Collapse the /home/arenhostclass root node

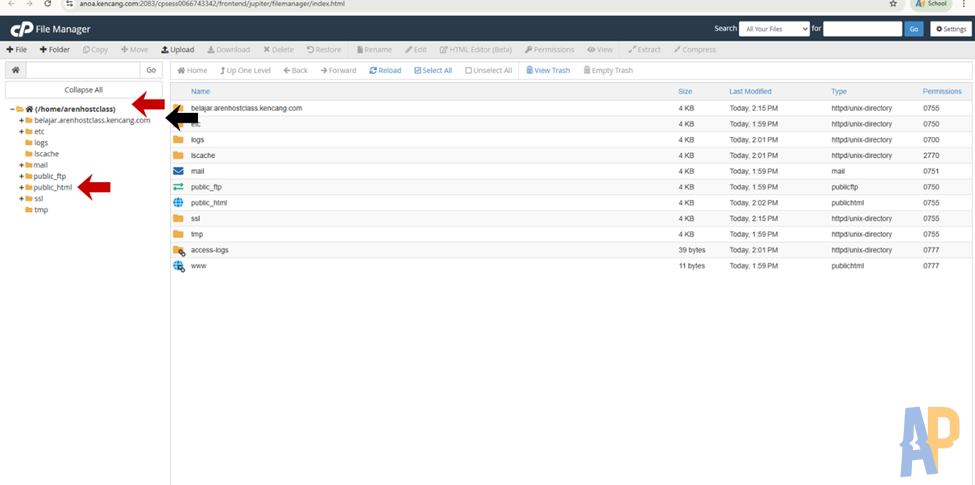[x=11, y=109]
